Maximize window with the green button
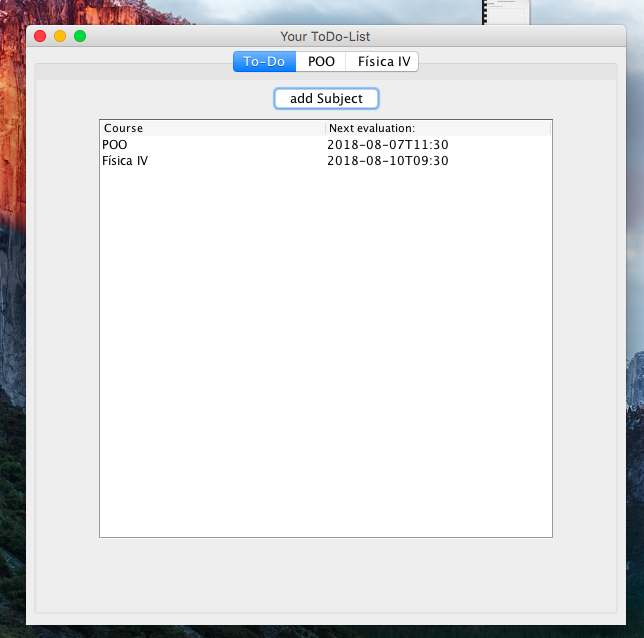 pyautogui.click(x=80, y=36)
